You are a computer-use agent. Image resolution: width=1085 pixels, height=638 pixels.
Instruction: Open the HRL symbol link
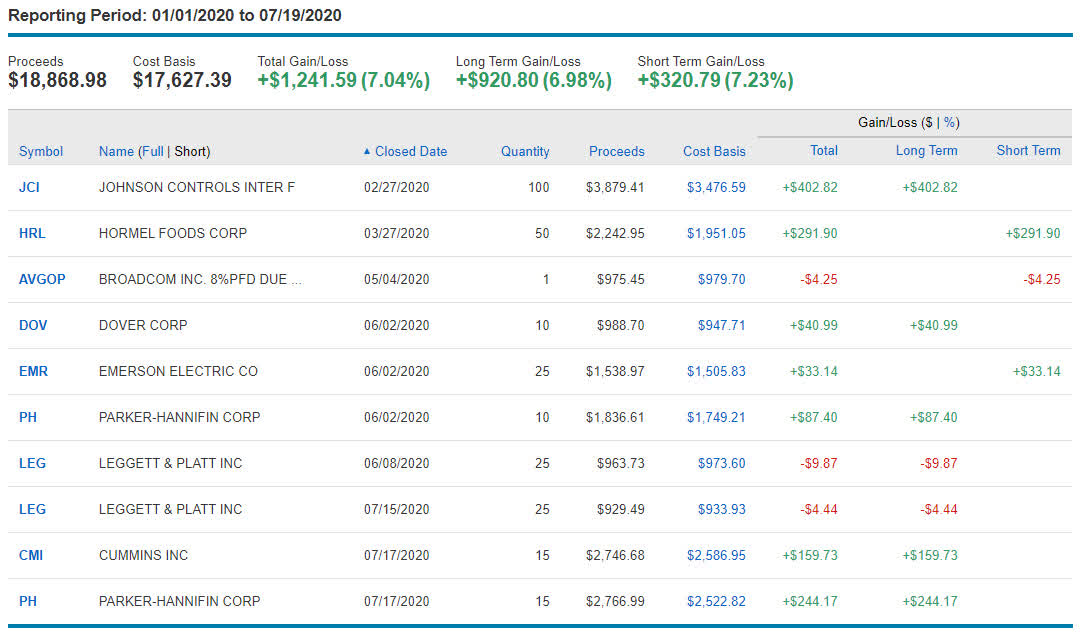(x=32, y=233)
